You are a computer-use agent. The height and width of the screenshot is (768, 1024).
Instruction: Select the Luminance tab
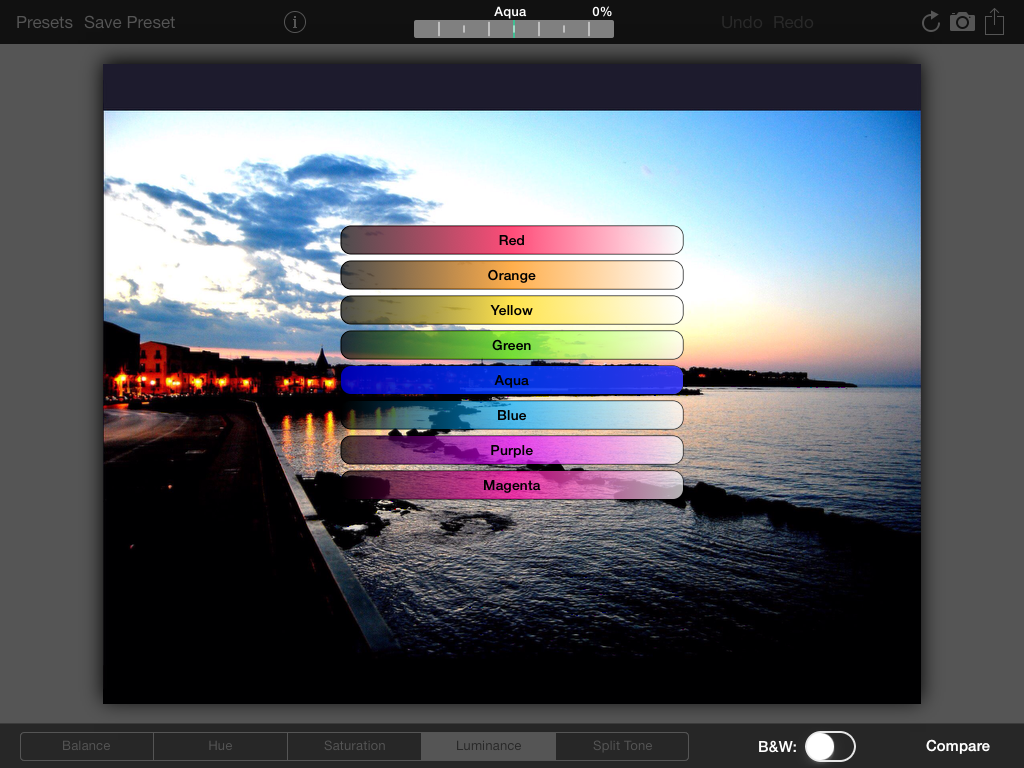(488, 746)
